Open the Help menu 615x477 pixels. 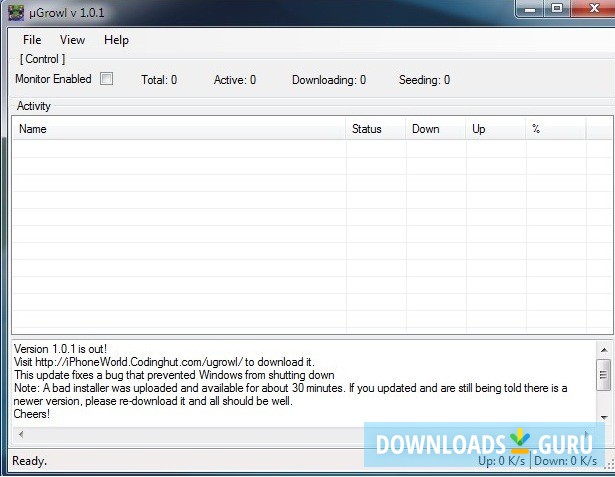(116, 40)
